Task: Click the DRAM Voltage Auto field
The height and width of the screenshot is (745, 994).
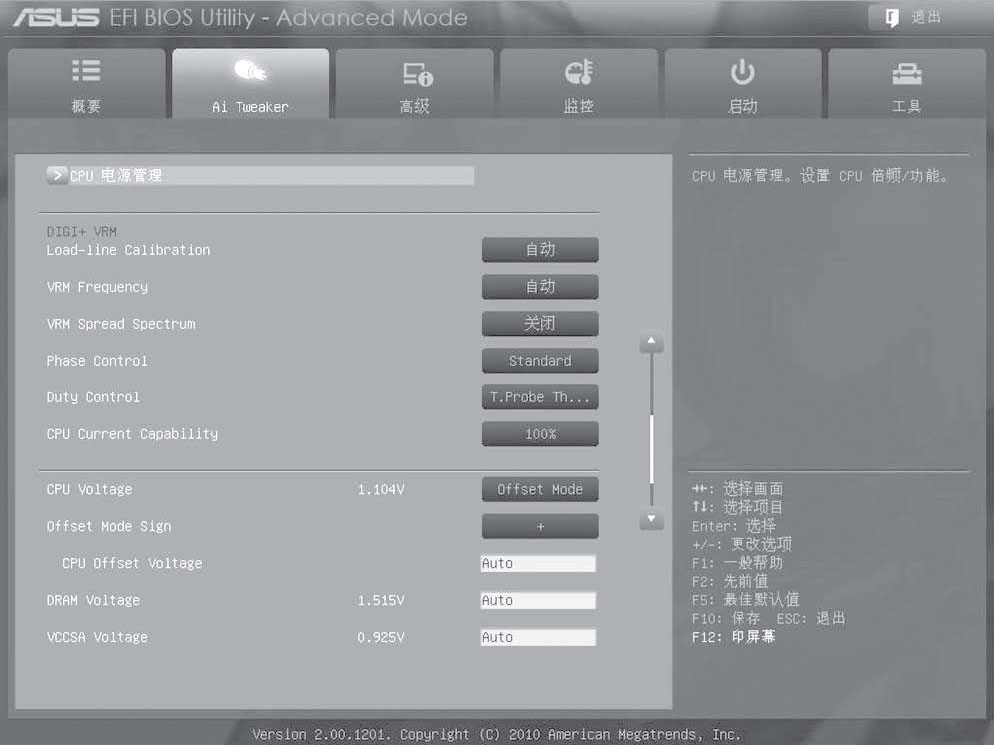Action: coord(538,600)
